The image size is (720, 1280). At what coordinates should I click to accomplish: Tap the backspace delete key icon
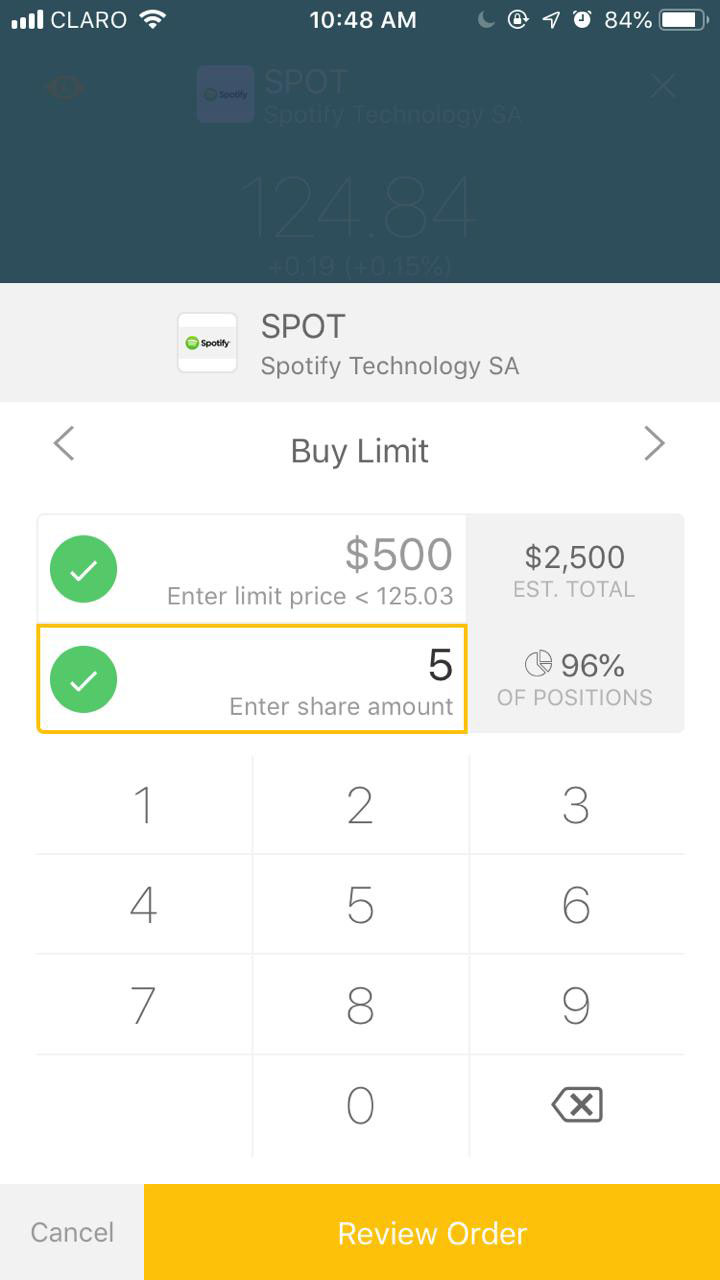point(577,1105)
